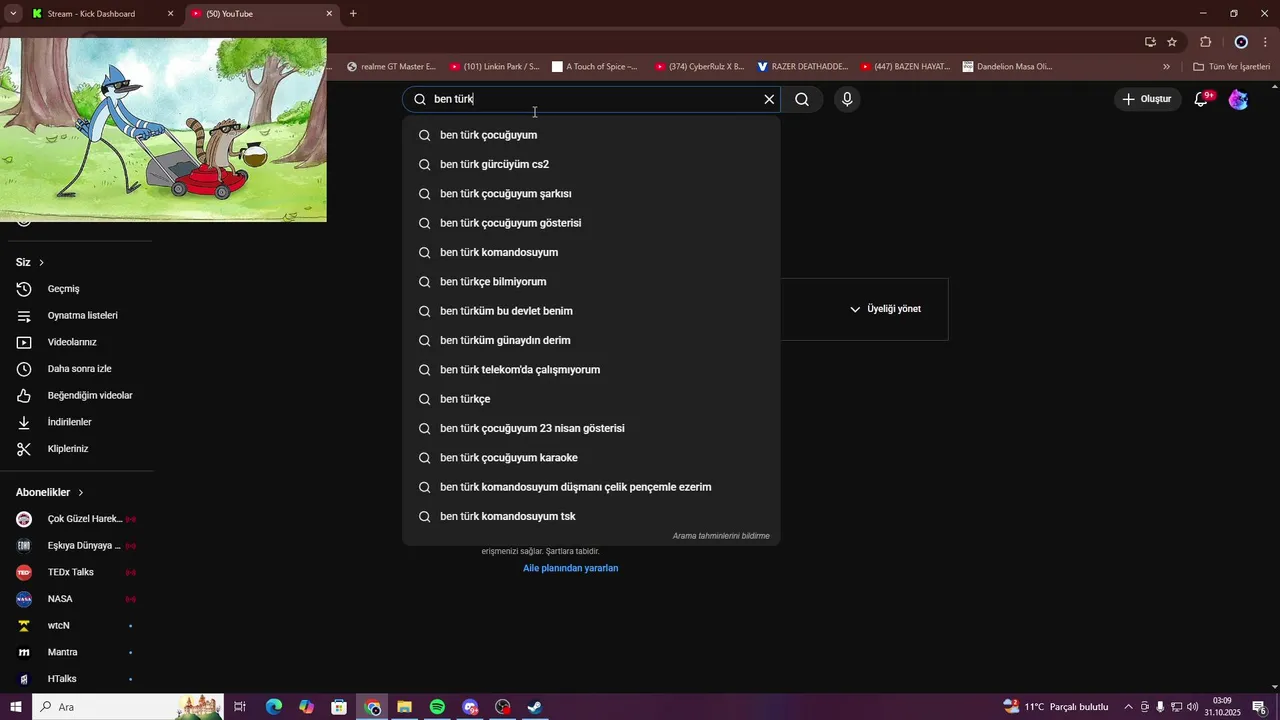Screen dimensions: 1280x720
Task: Open the browser extensions puzzle icon
Action: click(1205, 42)
